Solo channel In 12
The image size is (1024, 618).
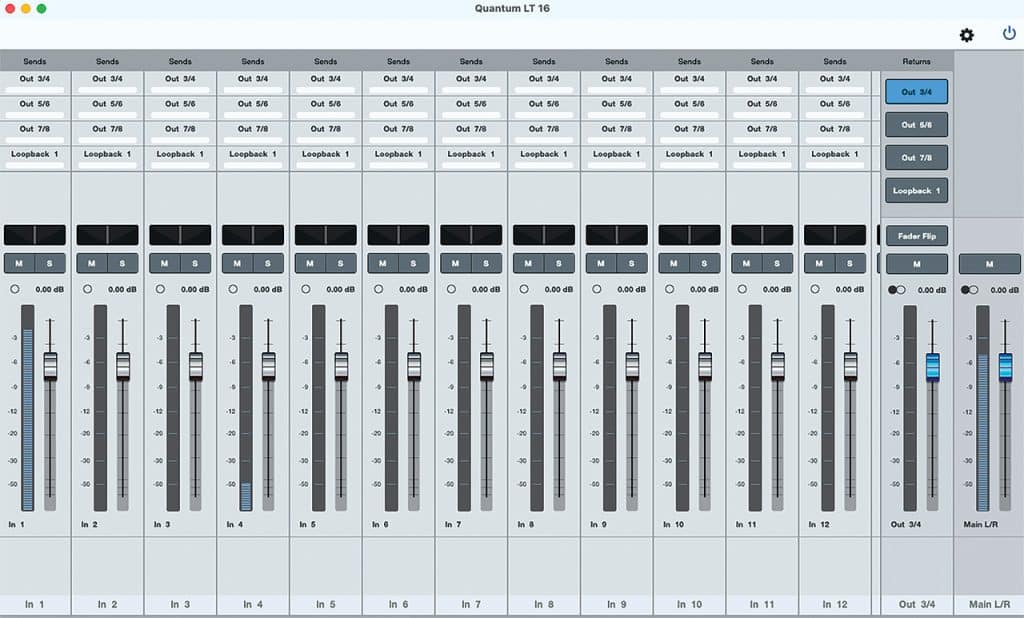point(850,263)
